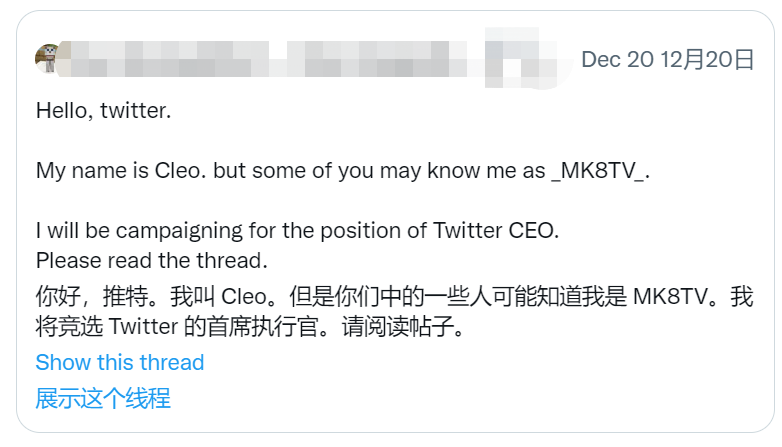Click the profile avatar of the tweet author
782x447 pixels.
pos(47,58)
